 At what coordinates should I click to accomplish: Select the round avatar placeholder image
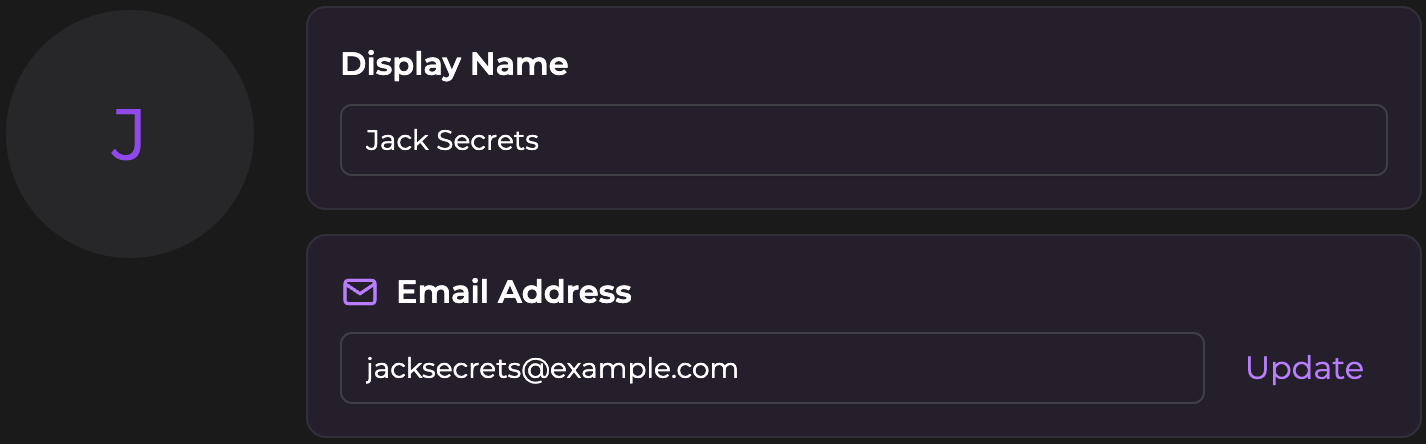tap(130, 134)
